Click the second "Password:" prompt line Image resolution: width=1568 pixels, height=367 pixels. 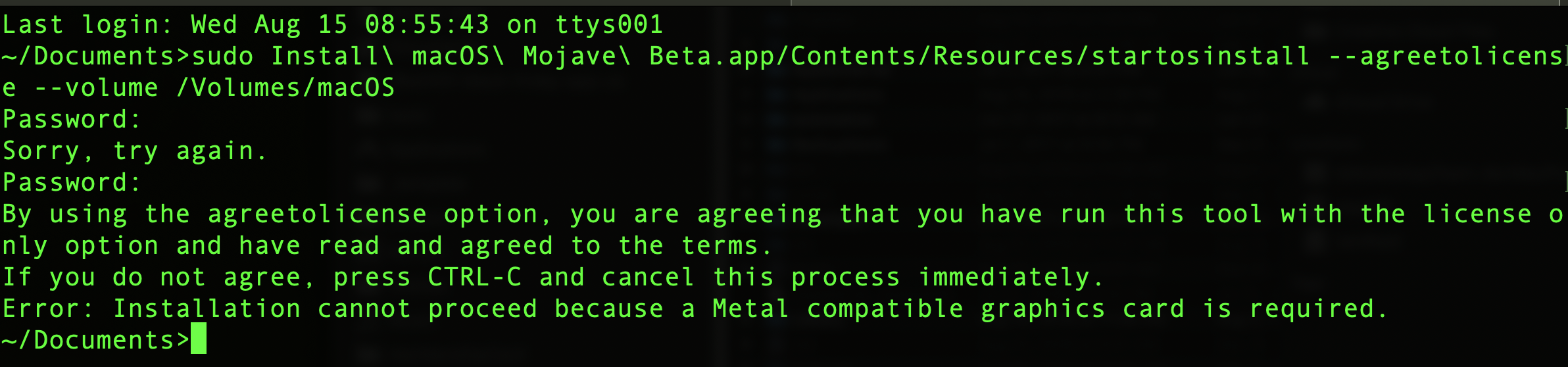click(x=72, y=183)
